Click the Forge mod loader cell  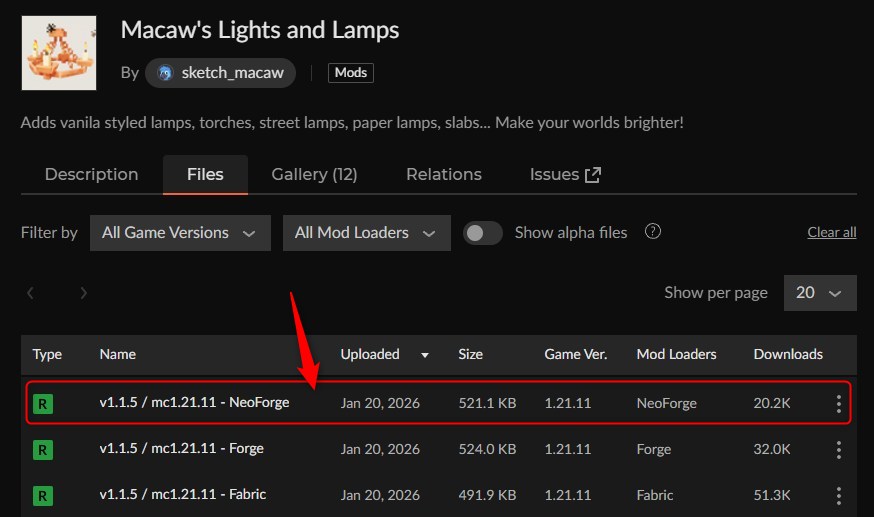tap(654, 450)
